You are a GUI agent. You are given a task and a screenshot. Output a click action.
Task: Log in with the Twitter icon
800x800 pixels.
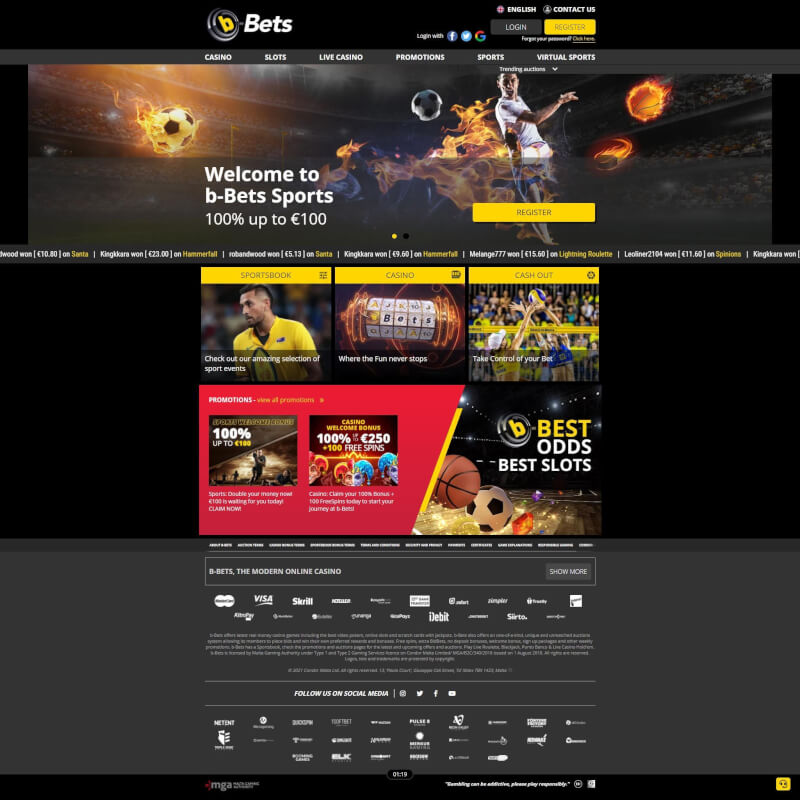466,36
